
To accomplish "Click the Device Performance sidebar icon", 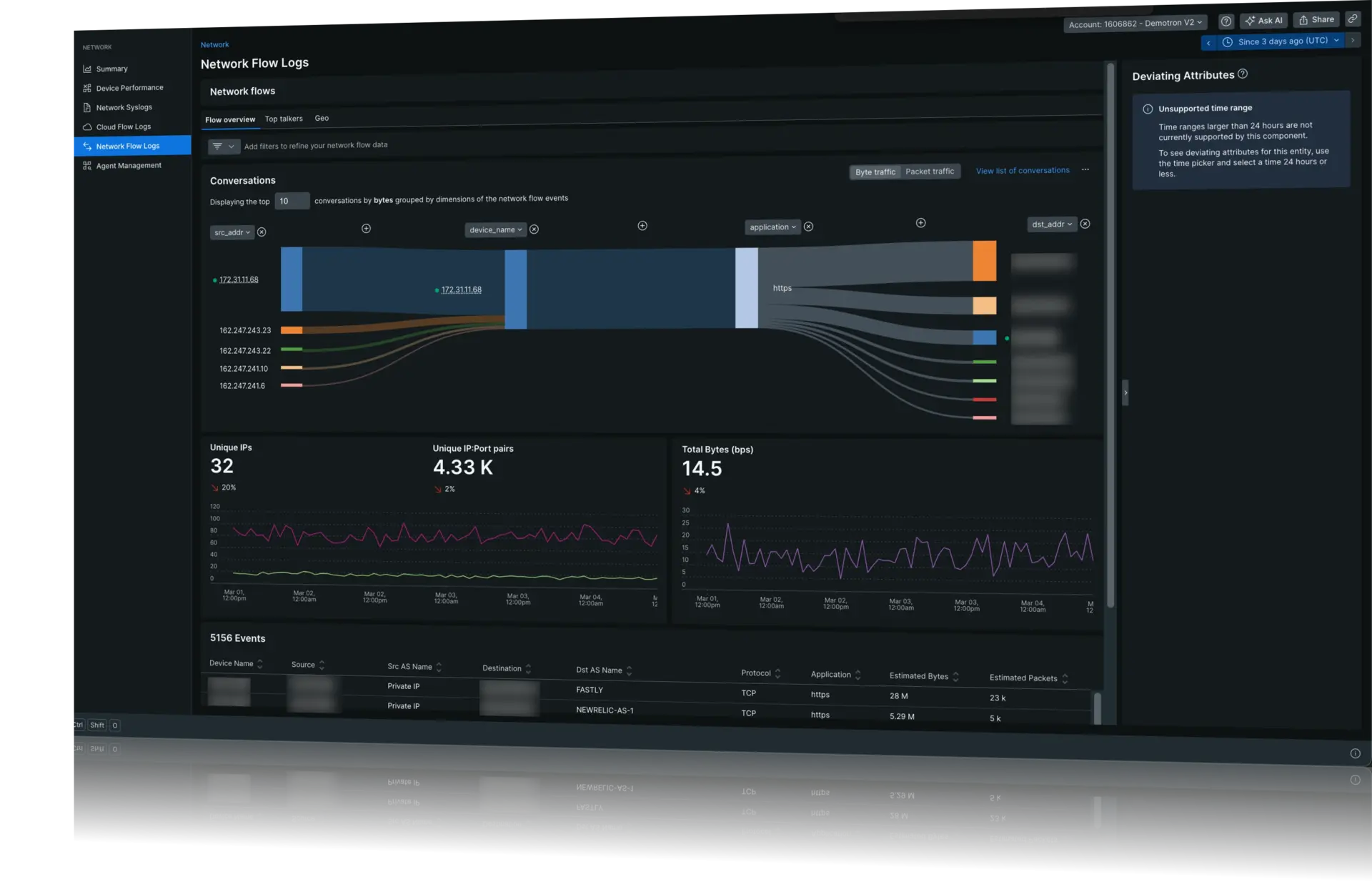I will tap(86, 88).
